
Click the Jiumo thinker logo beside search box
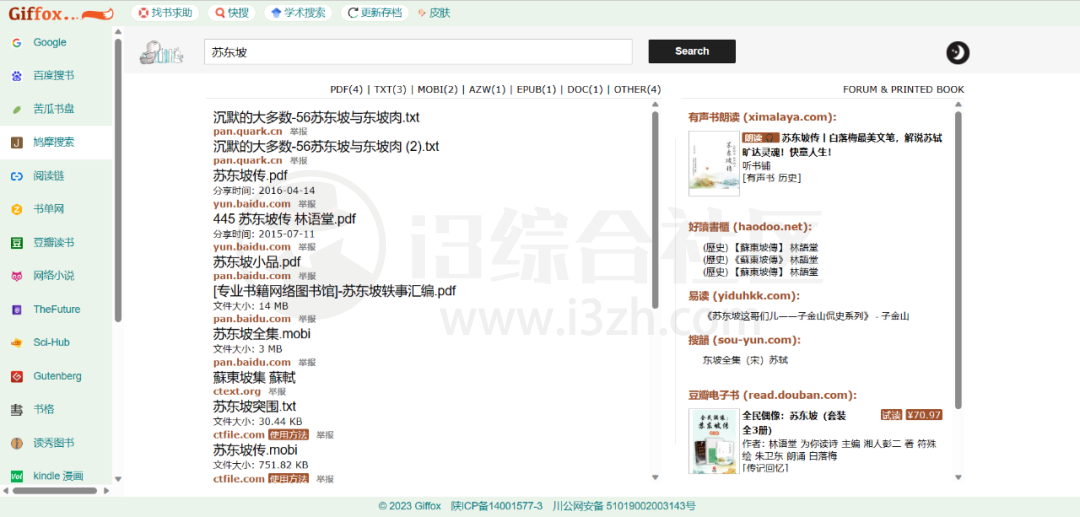(160, 53)
